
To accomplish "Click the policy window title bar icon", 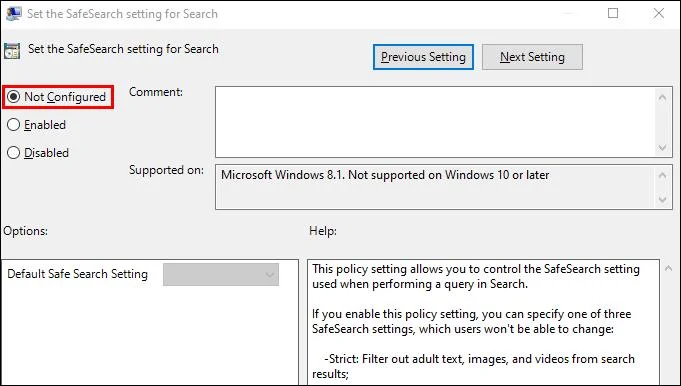I will click(13, 13).
